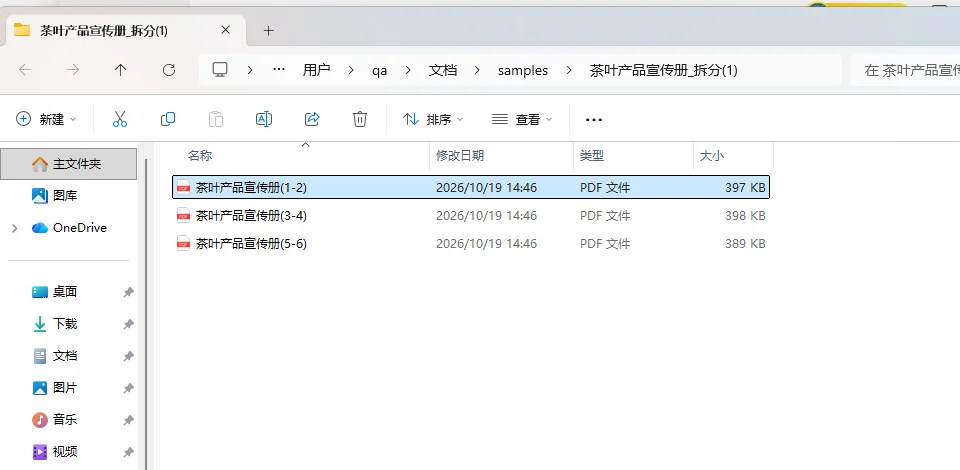Click the pin icon beside 音乐
This screenshot has height=470, width=960.
[128, 420]
